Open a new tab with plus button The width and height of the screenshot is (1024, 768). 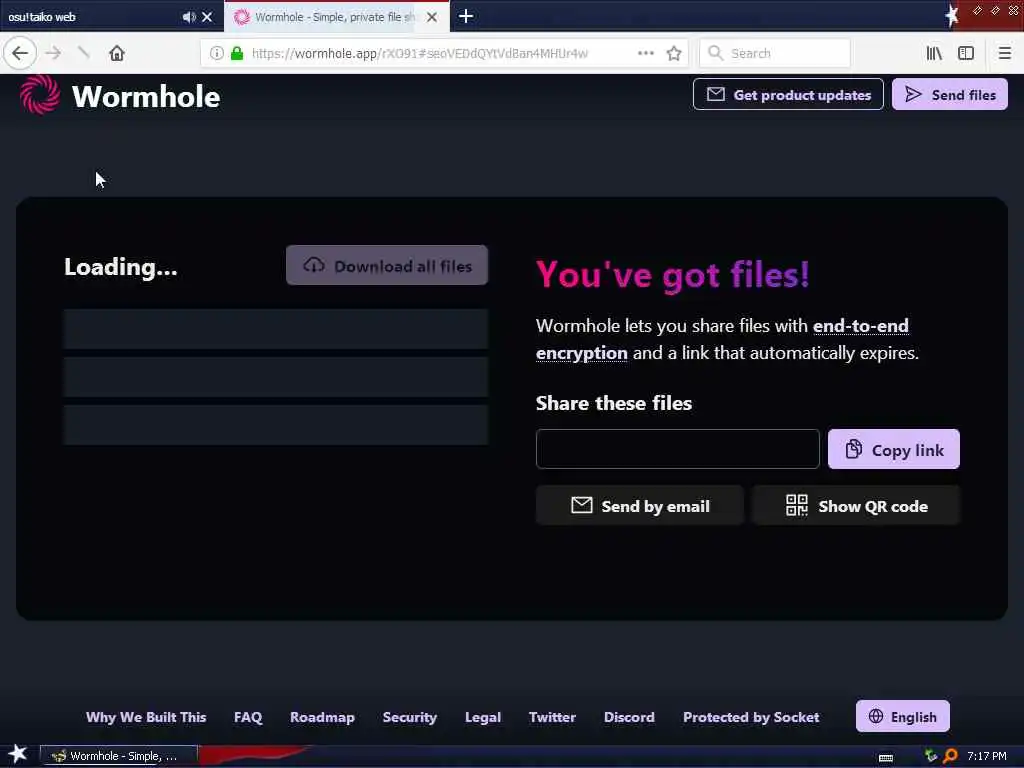coord(466,16)
